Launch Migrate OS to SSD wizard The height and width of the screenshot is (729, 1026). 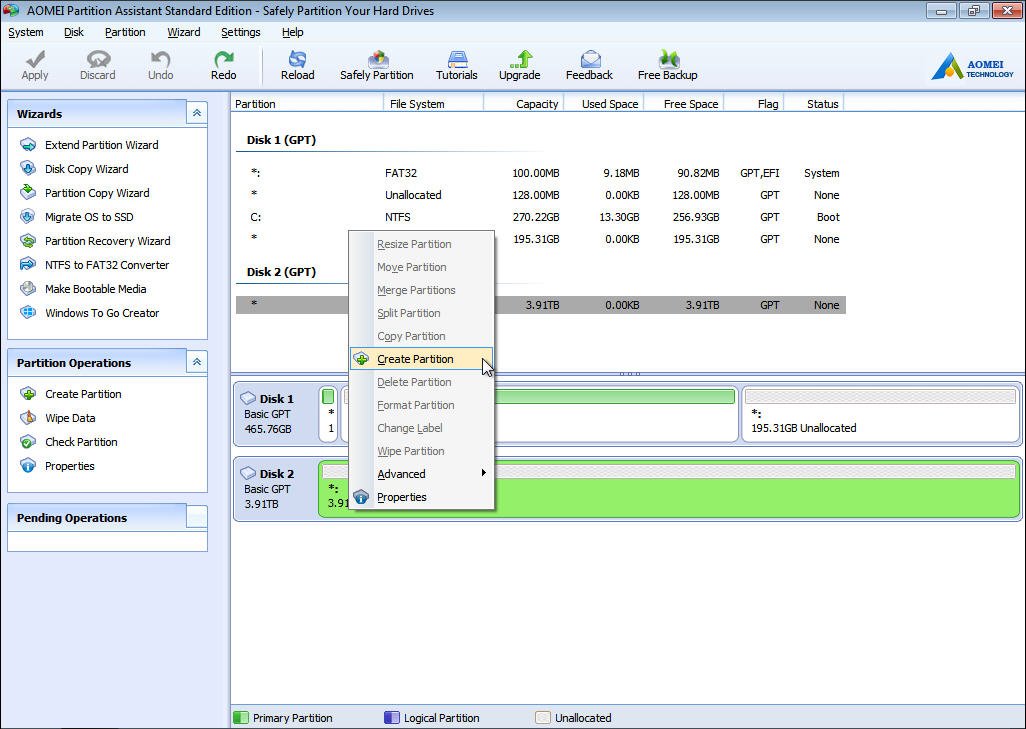[88, 217]
